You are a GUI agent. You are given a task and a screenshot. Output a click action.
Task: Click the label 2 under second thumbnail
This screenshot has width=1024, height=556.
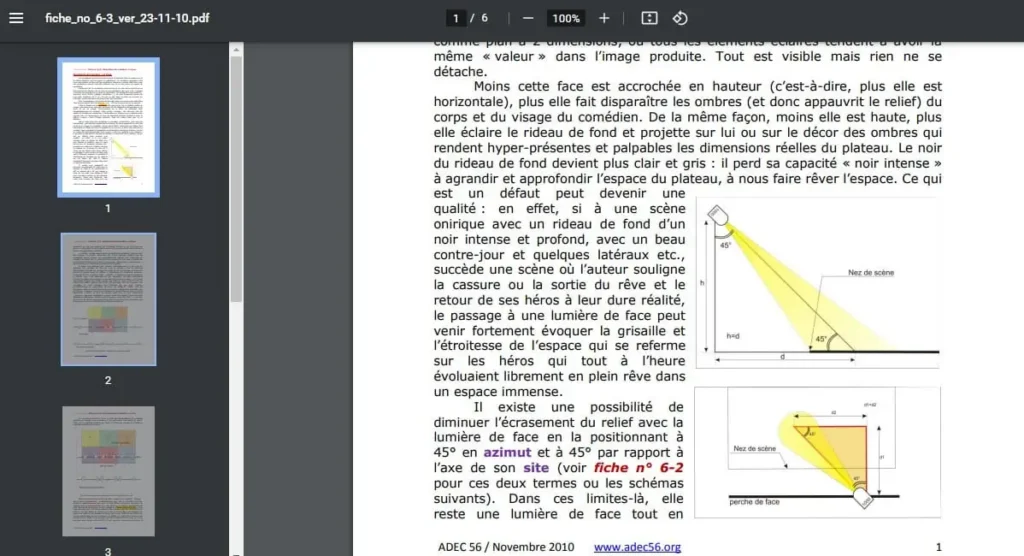(x=108, y=380)
